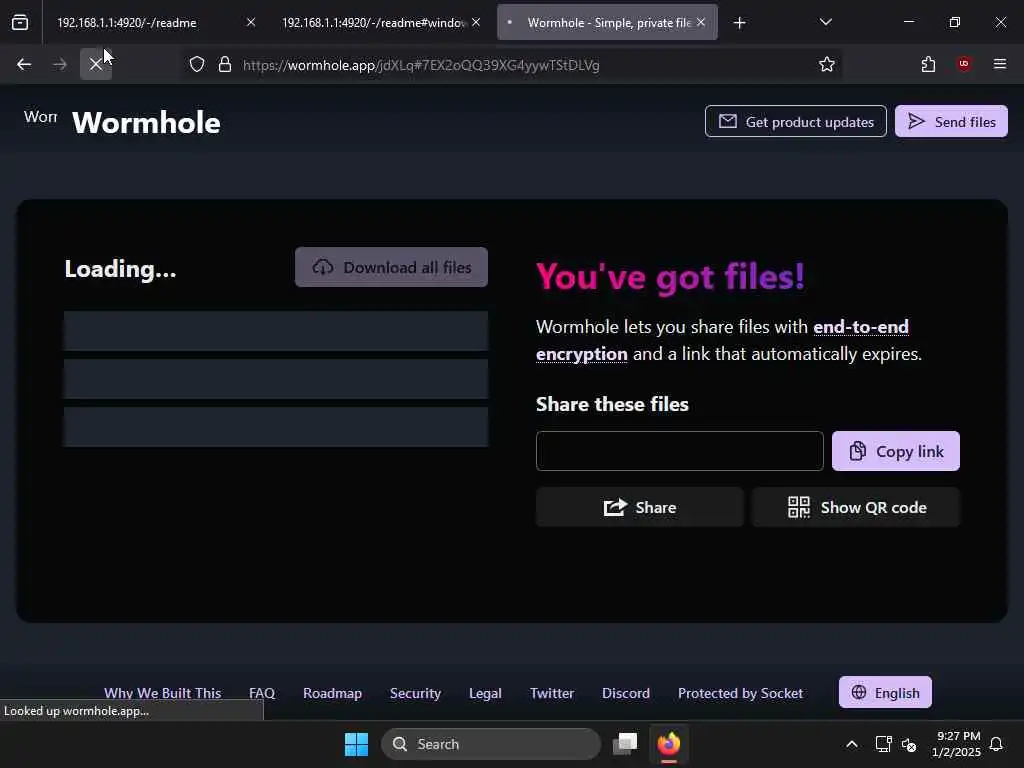Screen dimensions: 1024x768
Task: Click the taskbar Search box
Action: point(491,744)
